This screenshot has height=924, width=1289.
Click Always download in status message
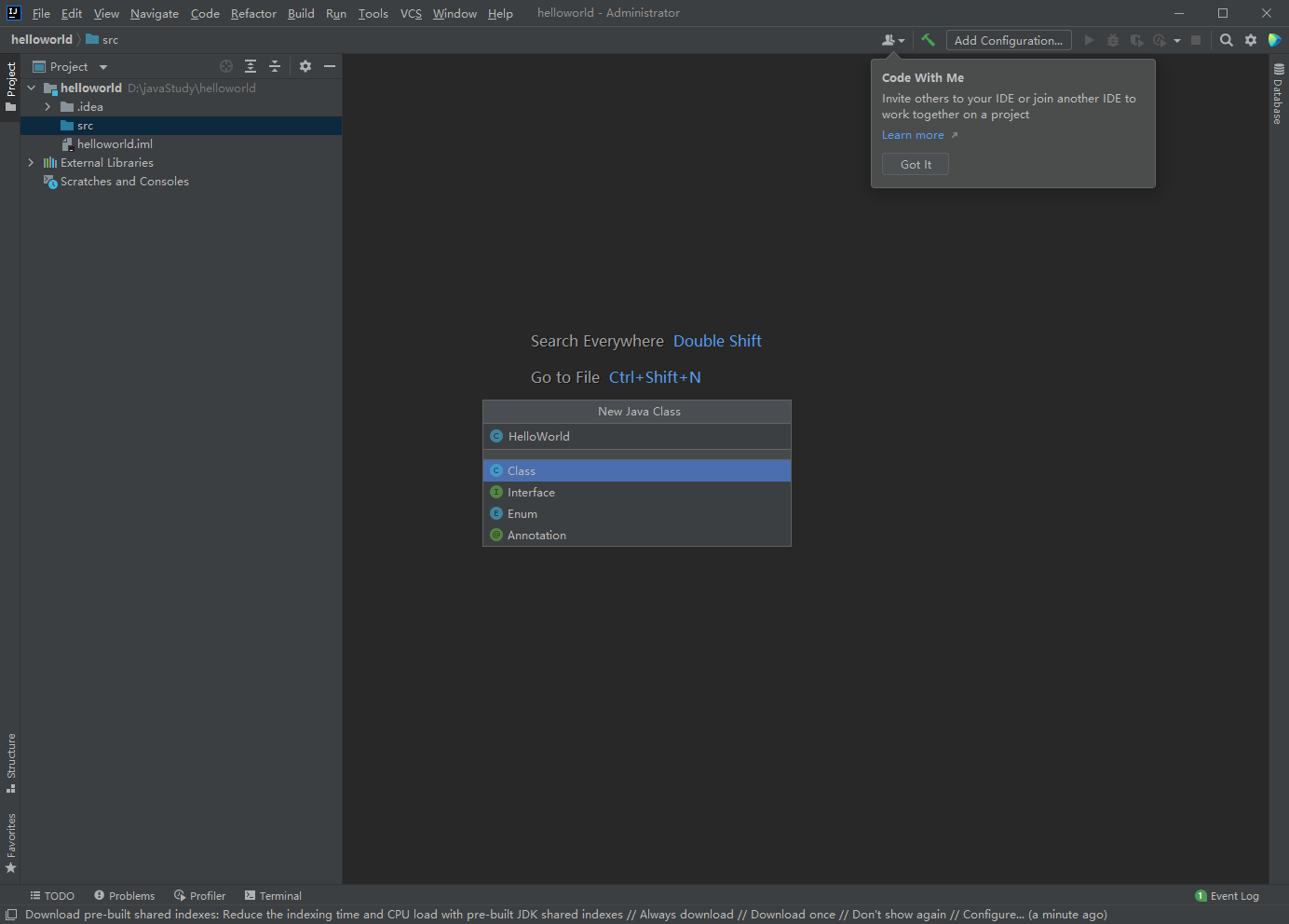(686, 915)
